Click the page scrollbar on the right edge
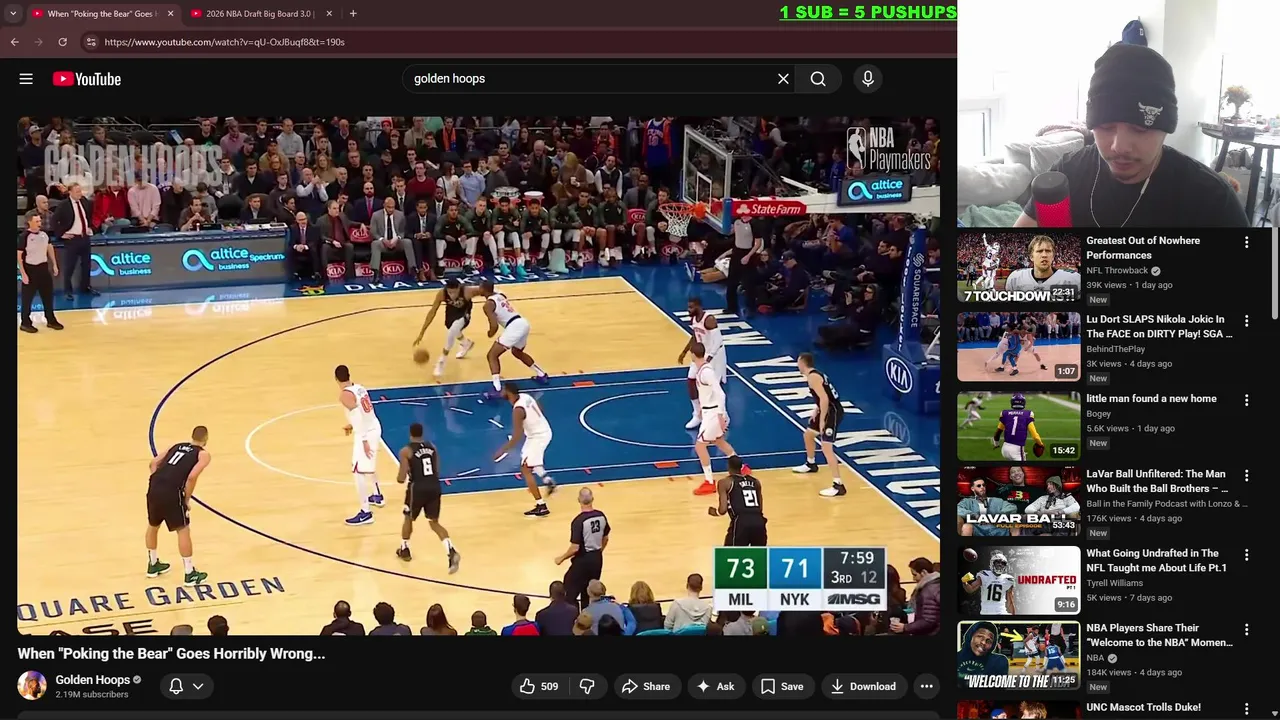This screenshot has width=1280, height=720. [1275, 275]
